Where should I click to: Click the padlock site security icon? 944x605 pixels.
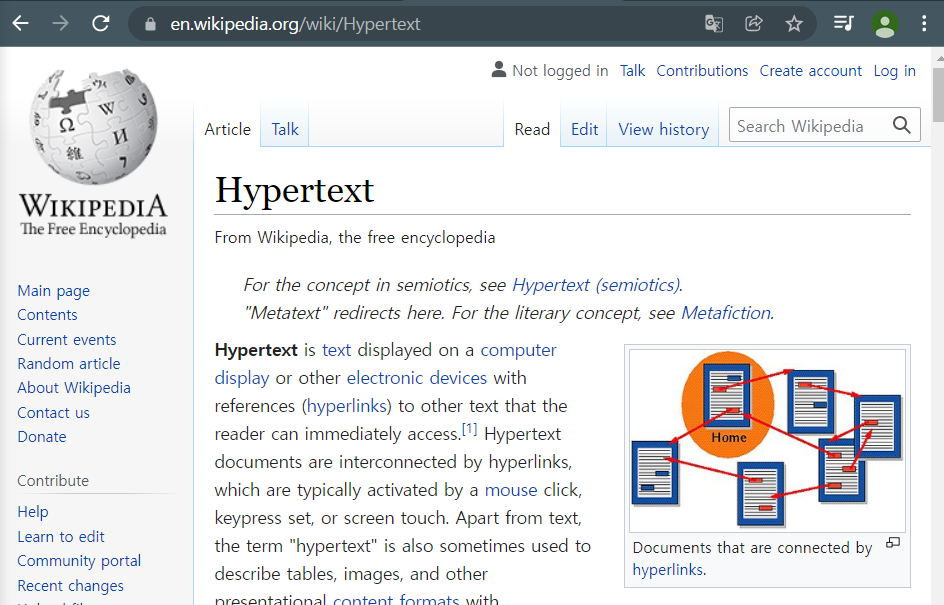coord(151,24)
